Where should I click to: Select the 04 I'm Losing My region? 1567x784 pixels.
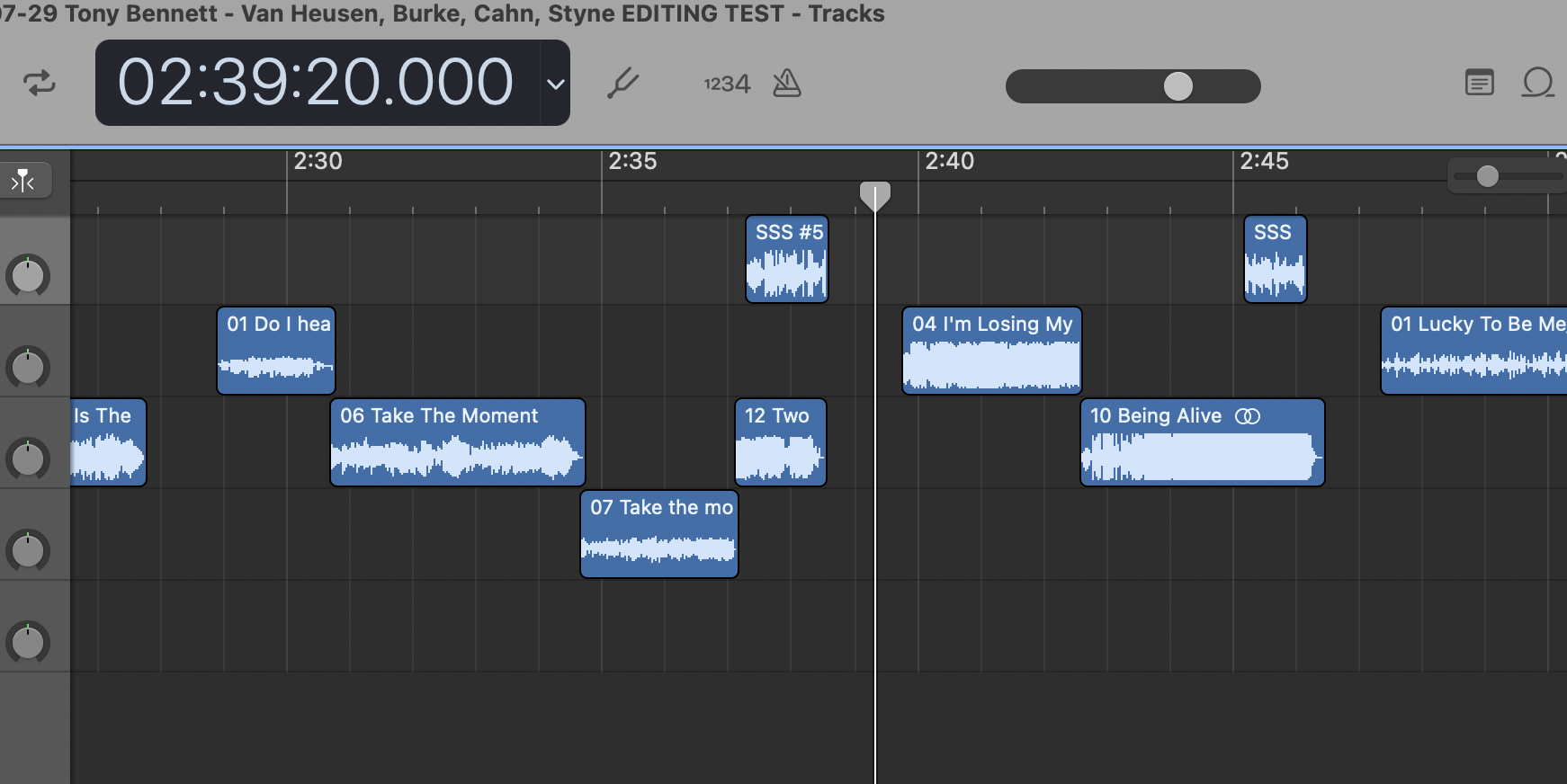(992, 351)
